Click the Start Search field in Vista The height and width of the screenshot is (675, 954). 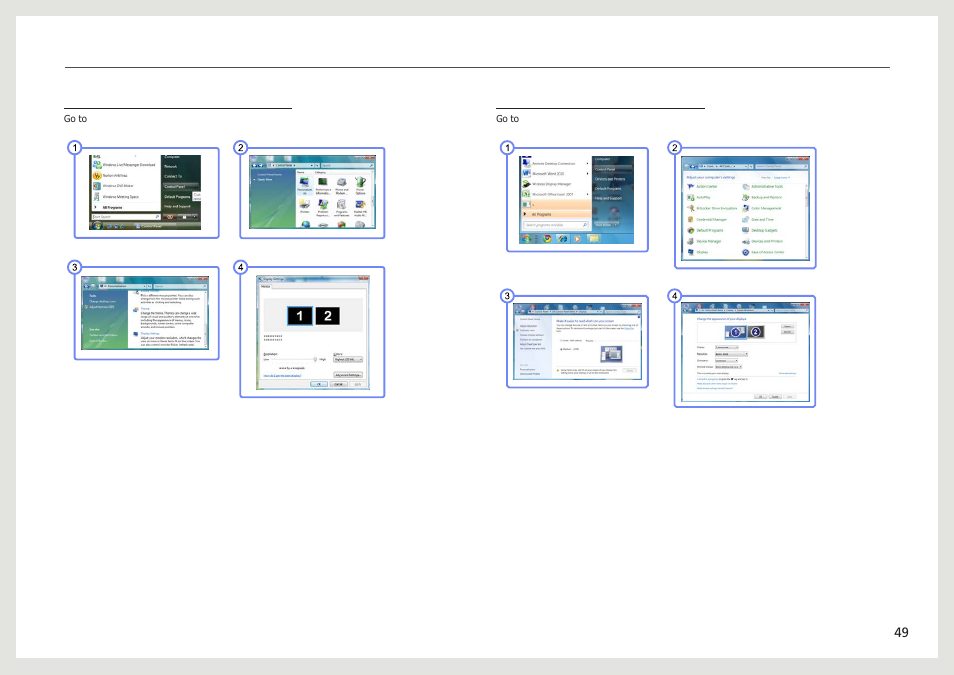(126, 217)
